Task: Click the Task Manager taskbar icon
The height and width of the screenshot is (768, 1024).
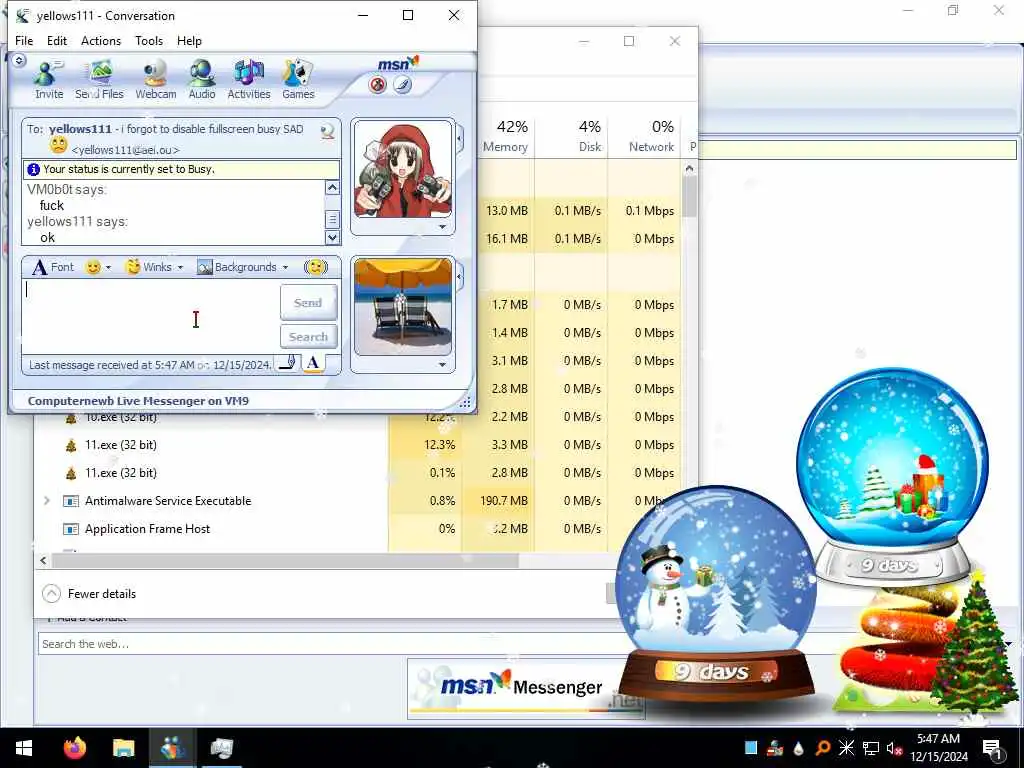Action: point(221,748)
